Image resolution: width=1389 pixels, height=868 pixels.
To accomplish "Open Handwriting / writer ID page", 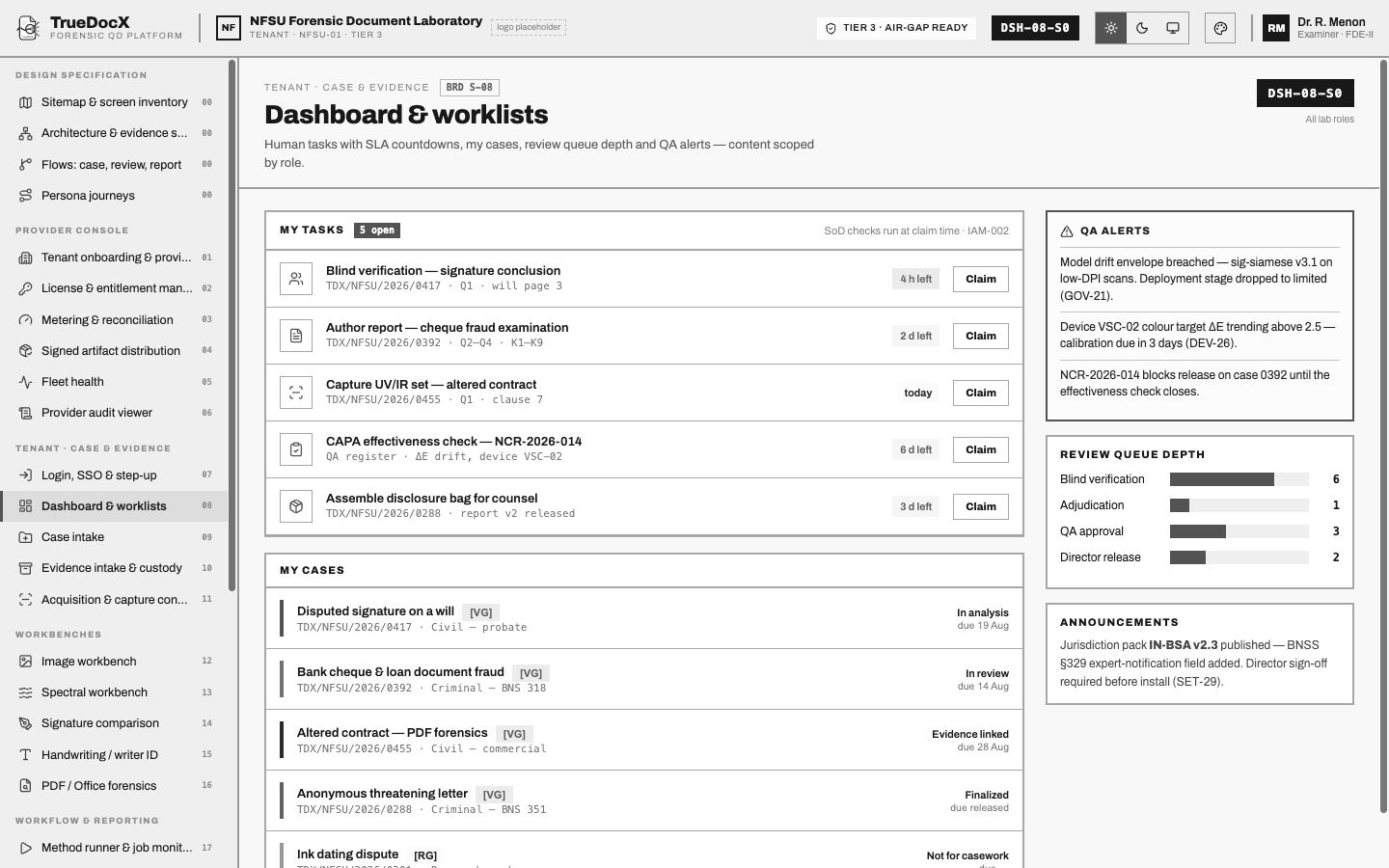I will (114, 755).
